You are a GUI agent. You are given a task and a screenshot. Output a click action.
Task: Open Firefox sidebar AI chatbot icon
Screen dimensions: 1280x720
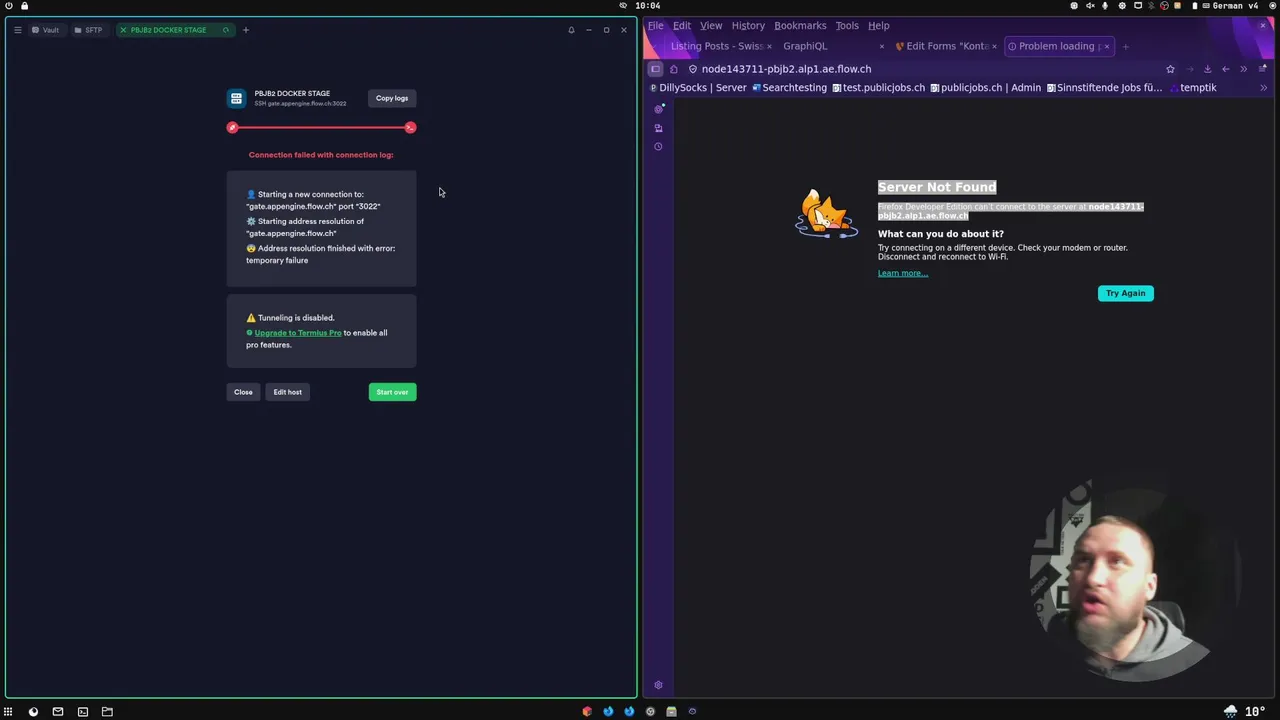[x=658, y=109]
